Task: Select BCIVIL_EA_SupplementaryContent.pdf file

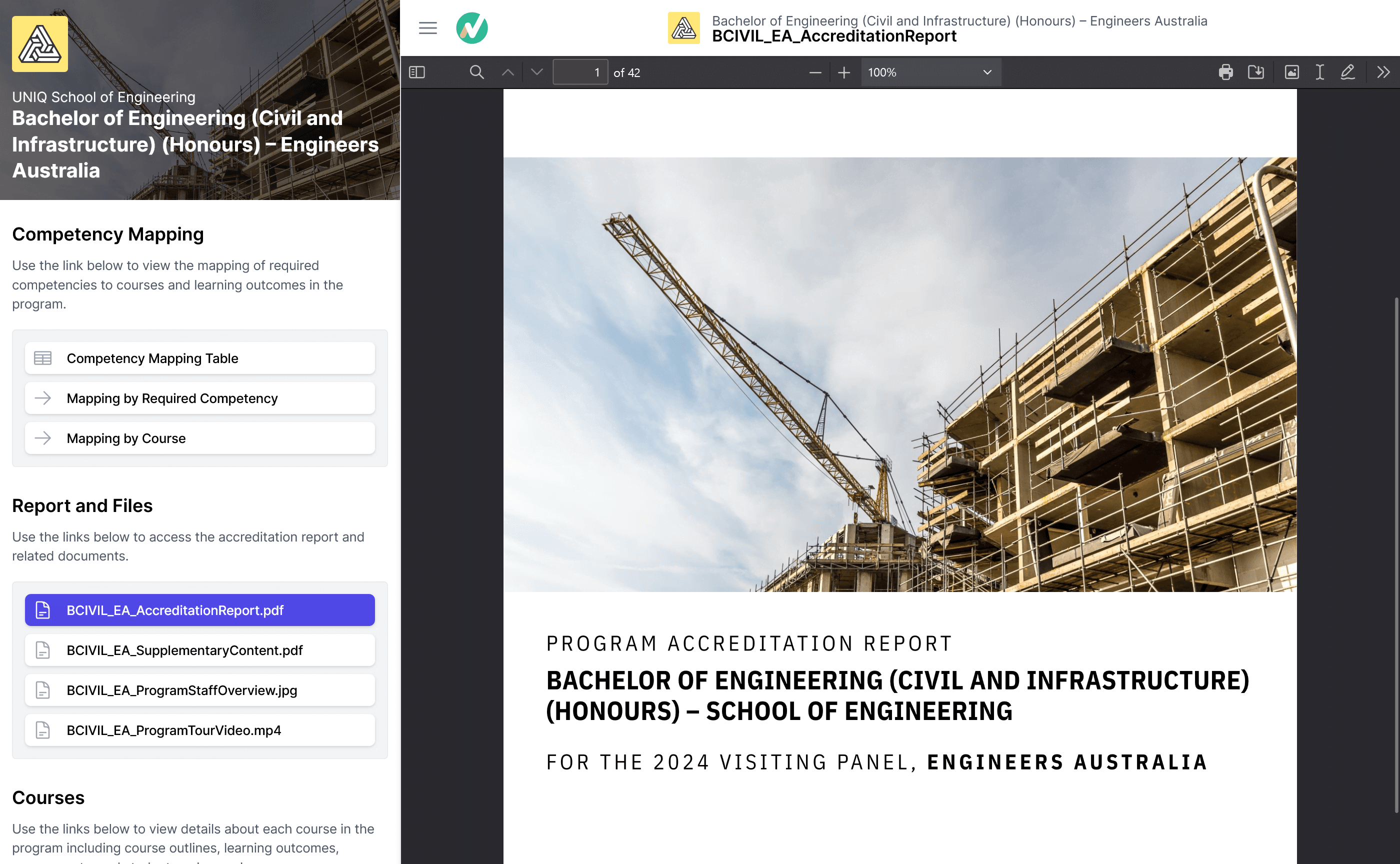Action: pyautogui.click(x=200, y=650)
